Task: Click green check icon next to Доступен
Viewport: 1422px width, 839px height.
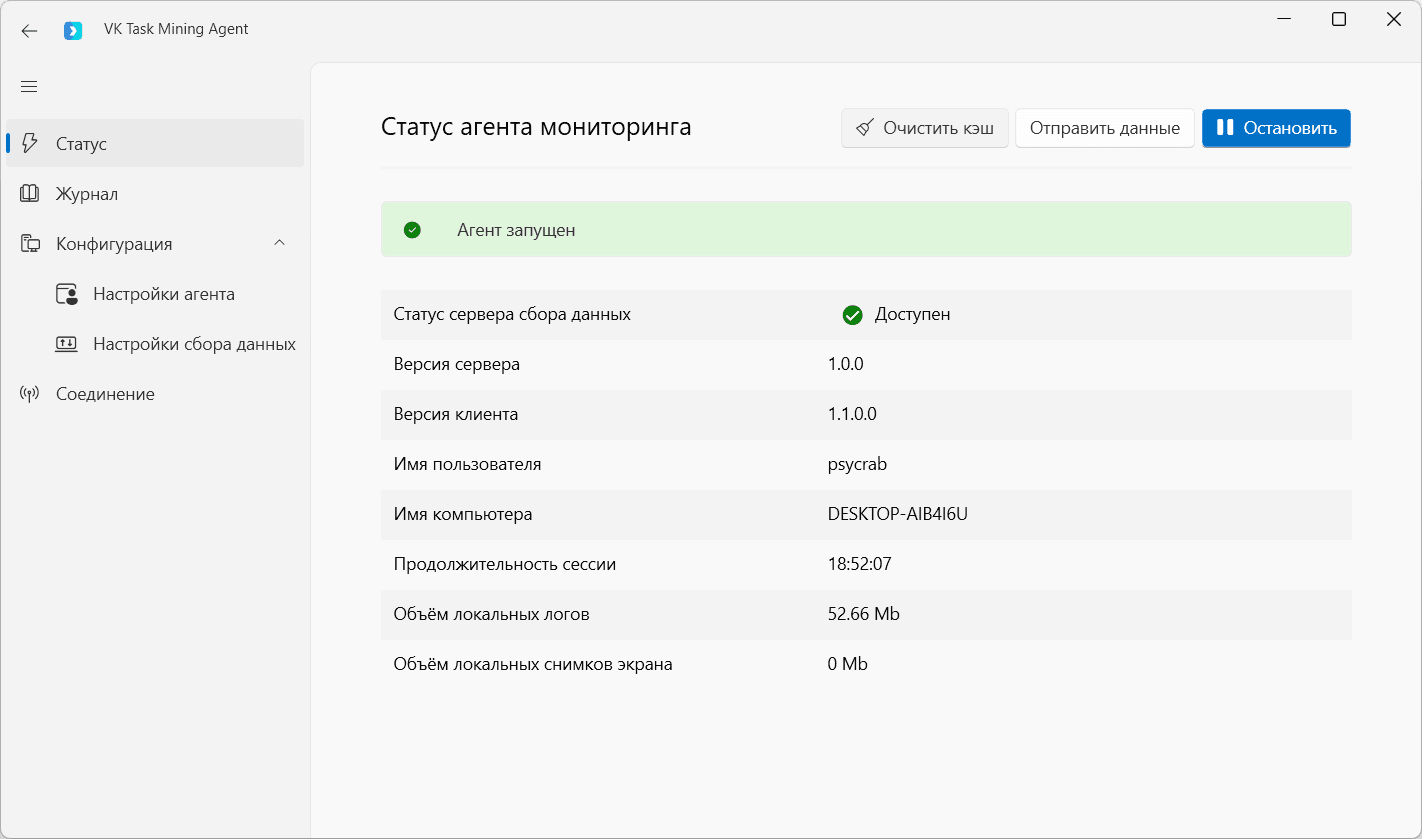Action: pos(852,315)
